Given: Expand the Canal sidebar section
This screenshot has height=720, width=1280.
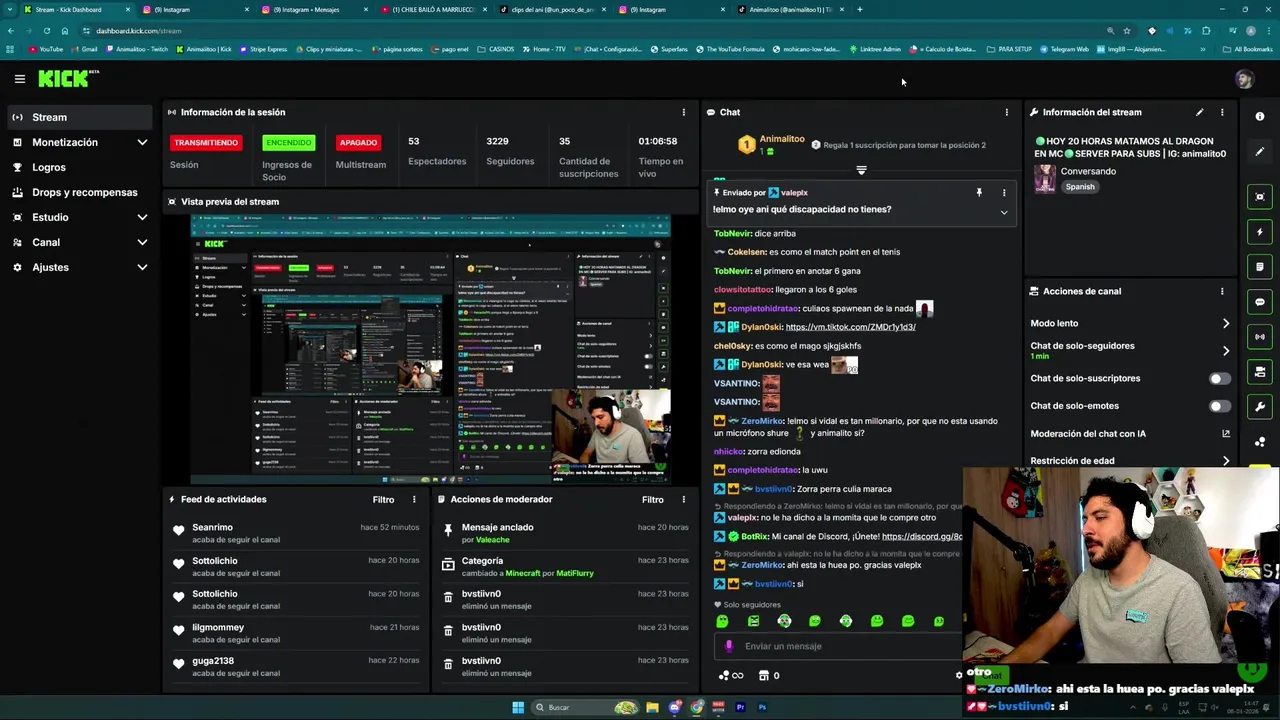Looking at the screenshot, I should click(142, 242).
